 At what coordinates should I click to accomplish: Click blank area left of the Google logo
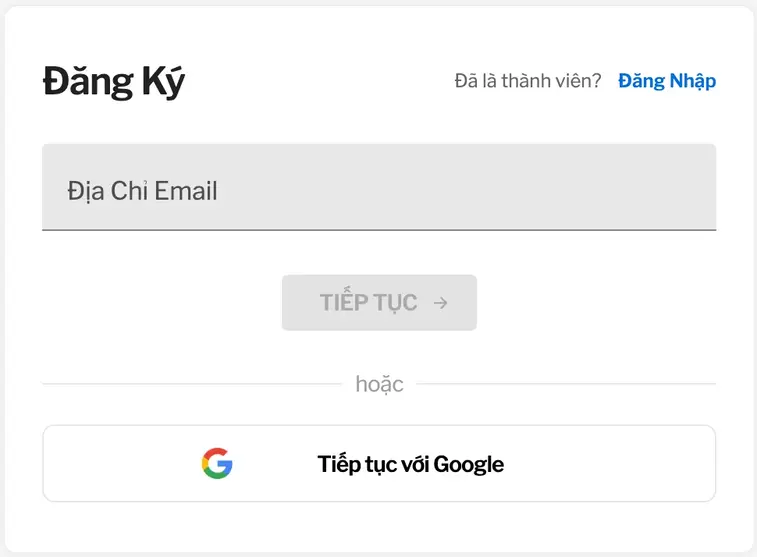(x=120, y=463)
